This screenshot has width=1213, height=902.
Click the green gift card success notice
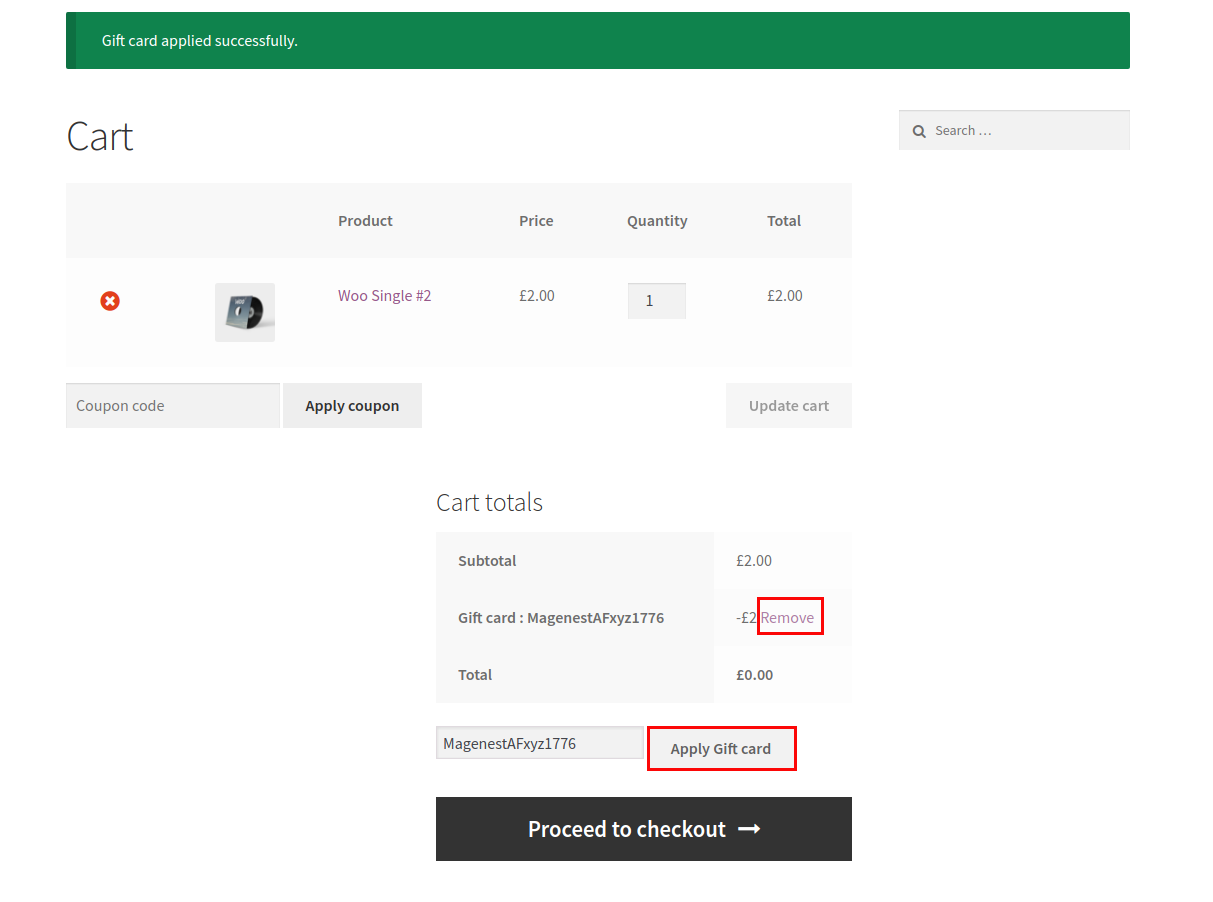597,41
